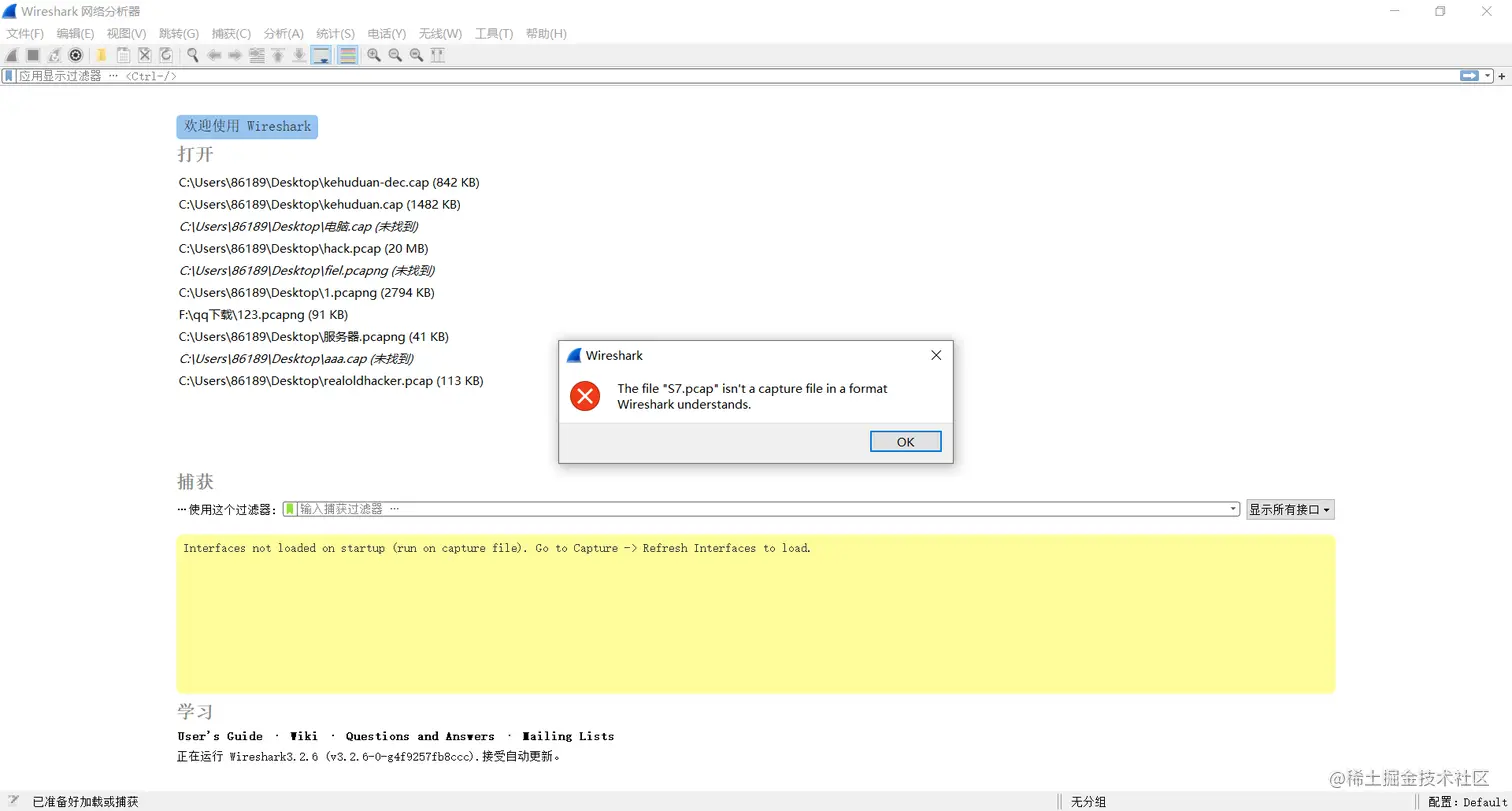Open the 编辑(E) menu

pyautogui.click(x=75, y=33)
